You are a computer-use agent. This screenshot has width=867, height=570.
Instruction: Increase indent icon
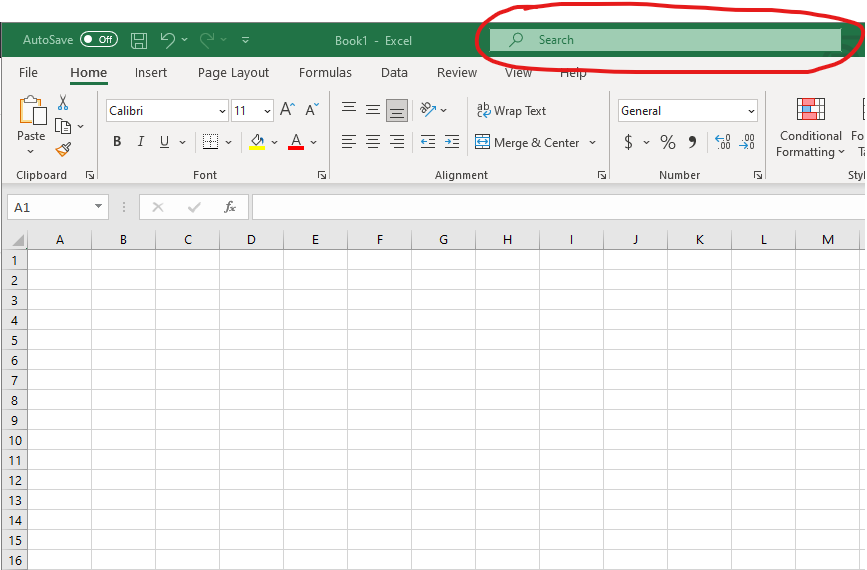point(452,142)
